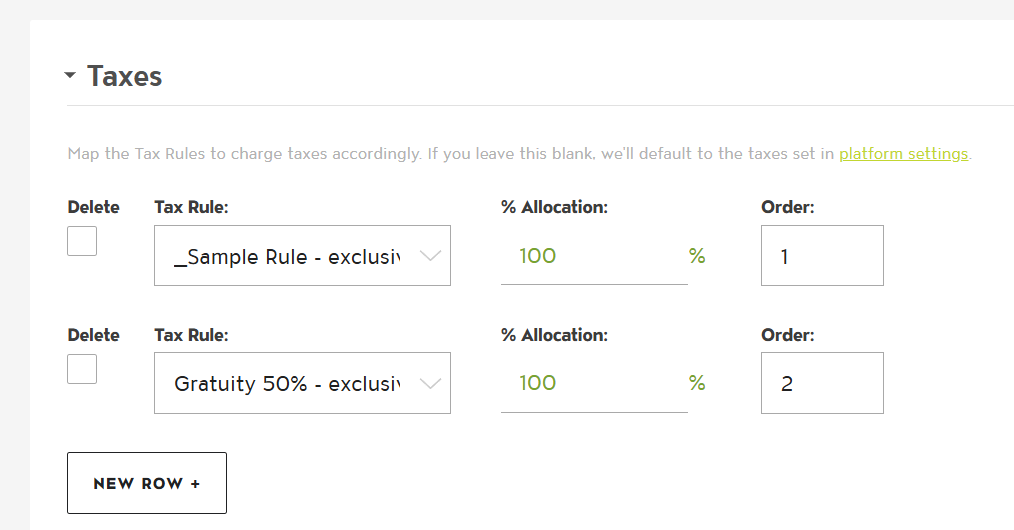Click chevron arrow on _Sample Rule dropdown
The image size is (1014, 530).
430,256
